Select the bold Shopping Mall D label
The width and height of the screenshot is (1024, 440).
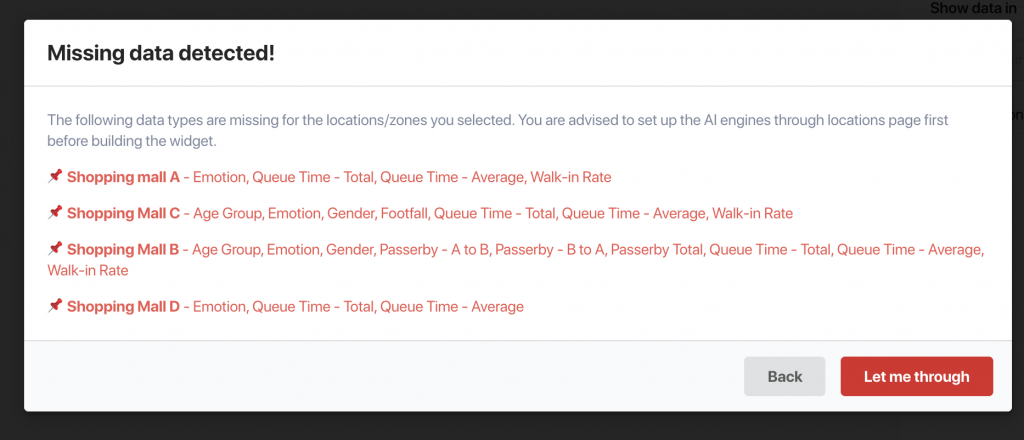(x=123, y=307)
